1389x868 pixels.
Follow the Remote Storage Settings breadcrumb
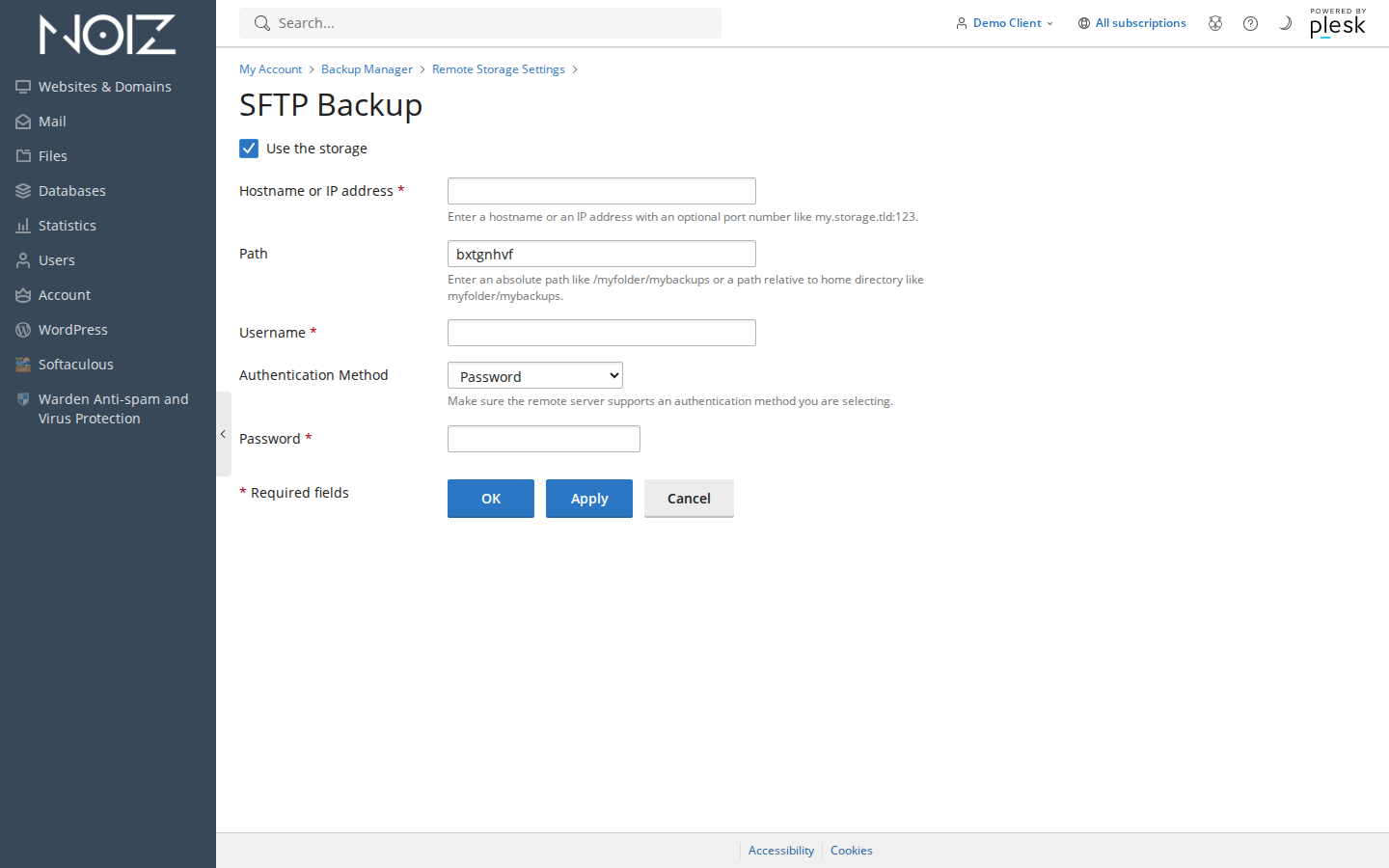[499, 69]
